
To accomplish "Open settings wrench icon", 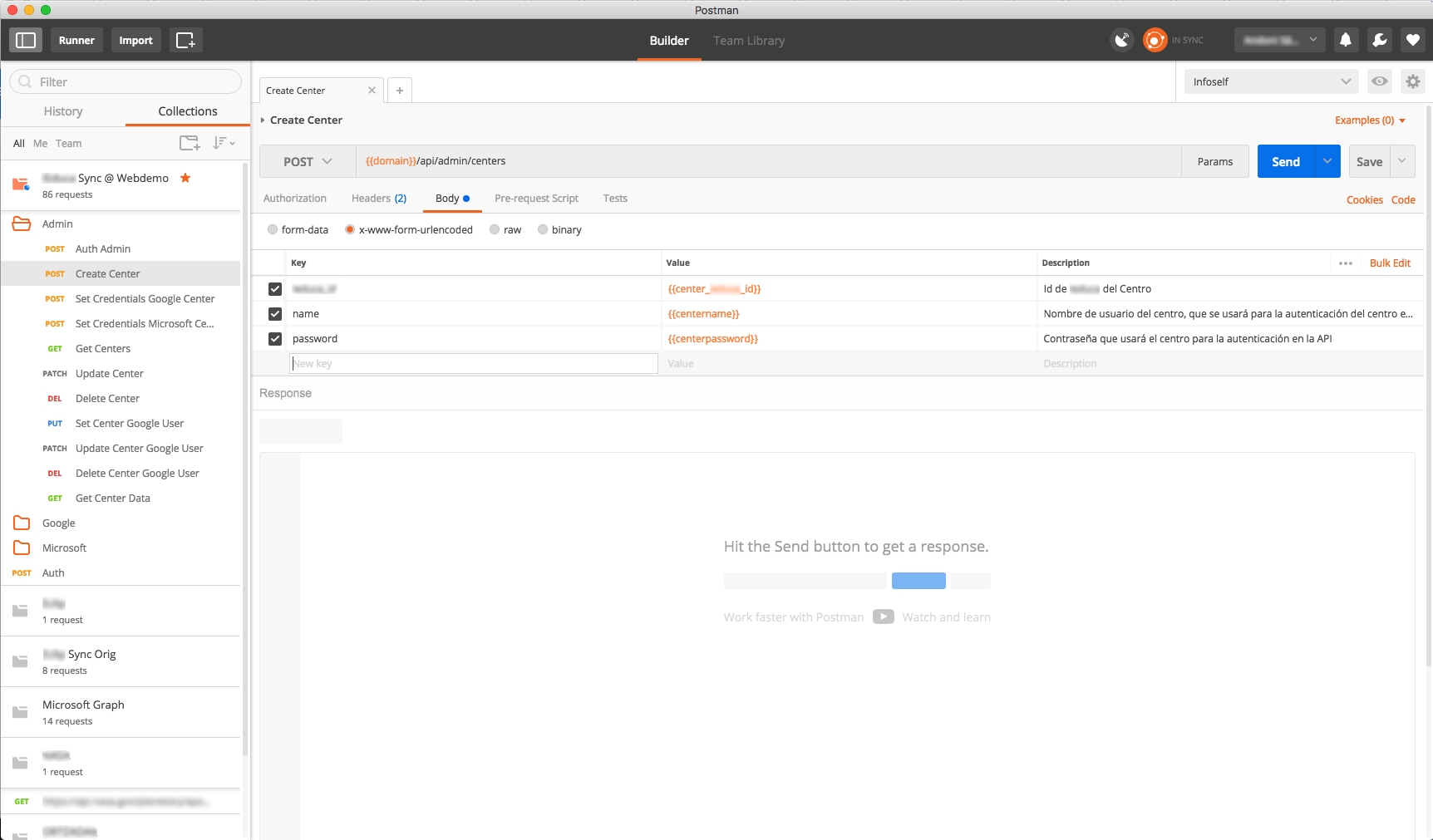I will [1379, 40].
